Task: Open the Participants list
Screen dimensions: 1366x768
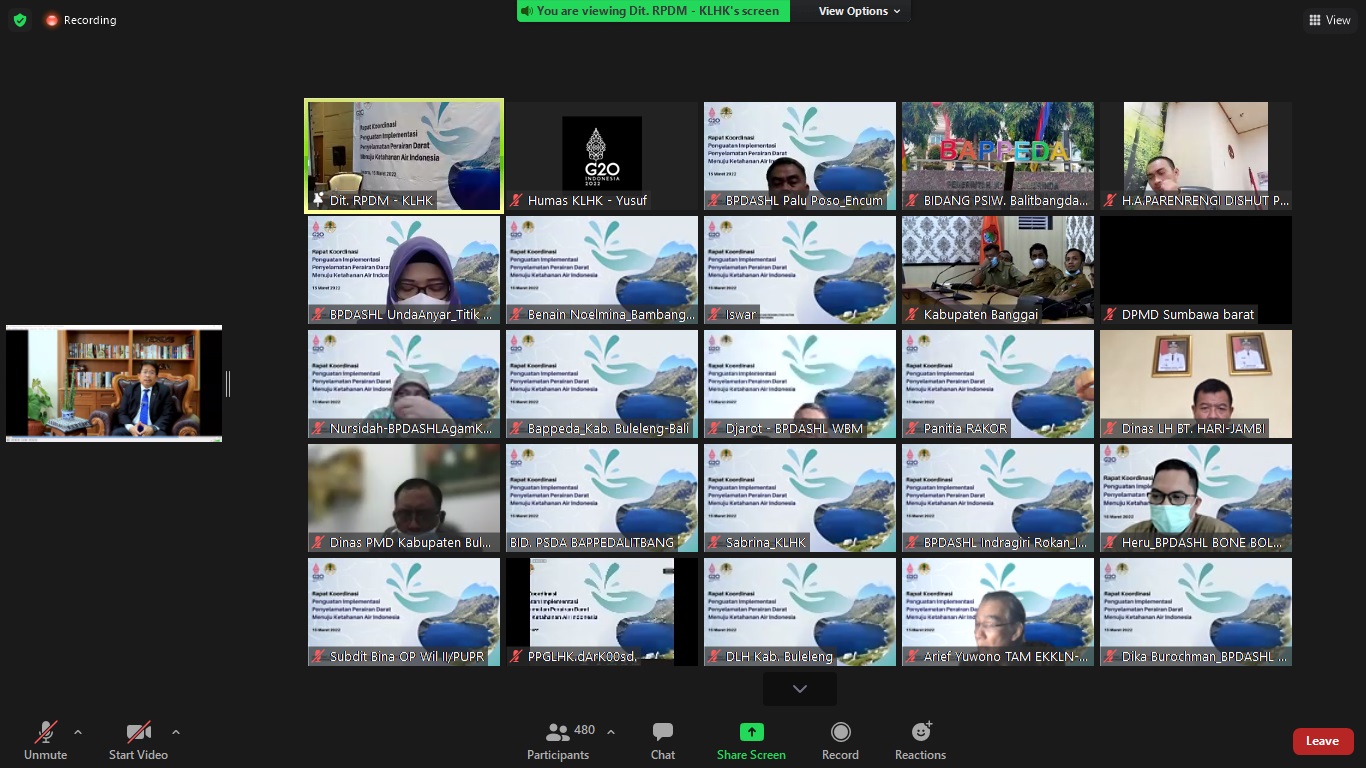Action: pyautogui.click(x=558, y=741)
